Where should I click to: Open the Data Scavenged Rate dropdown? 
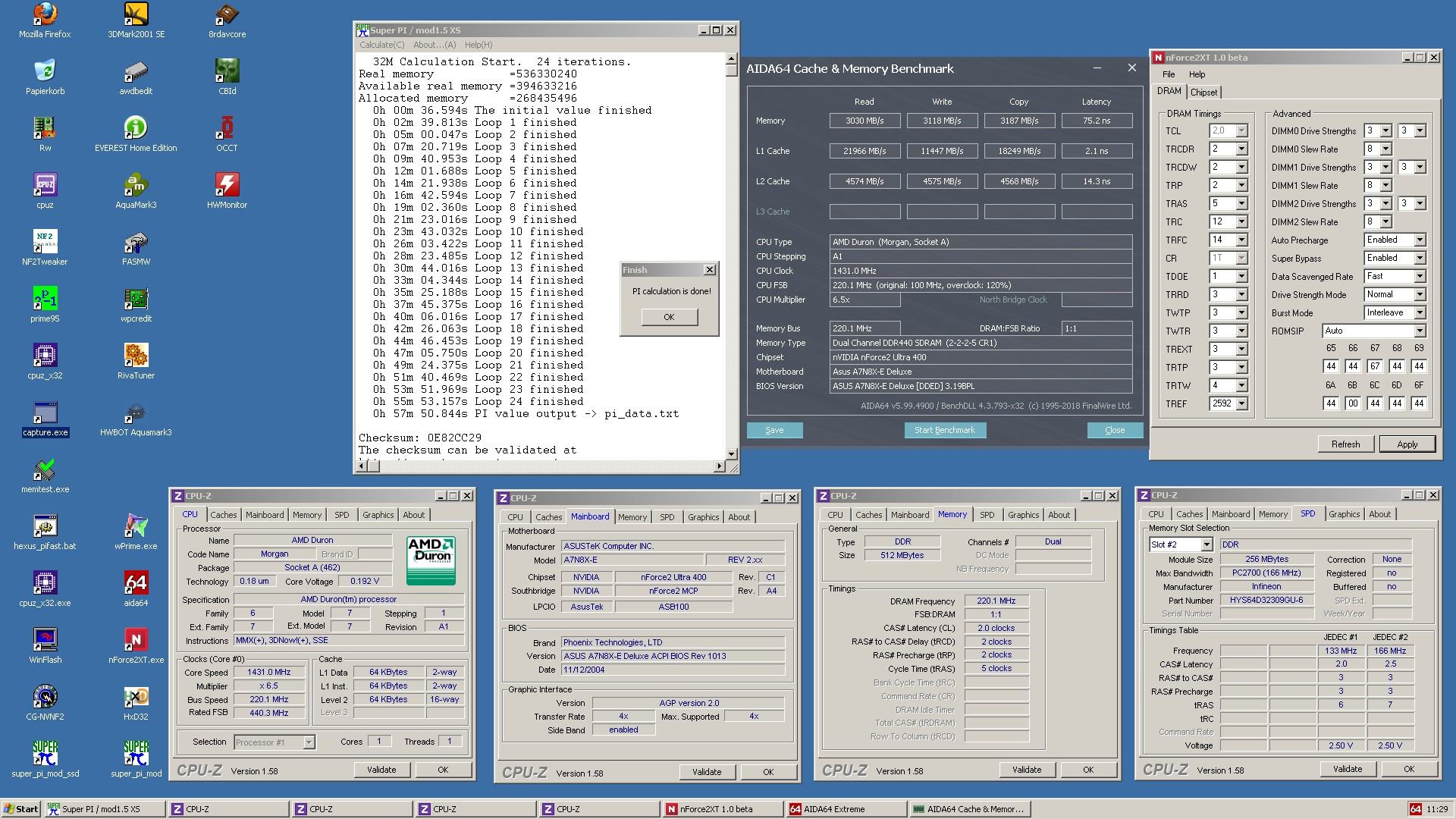[x=1419, y=277]
